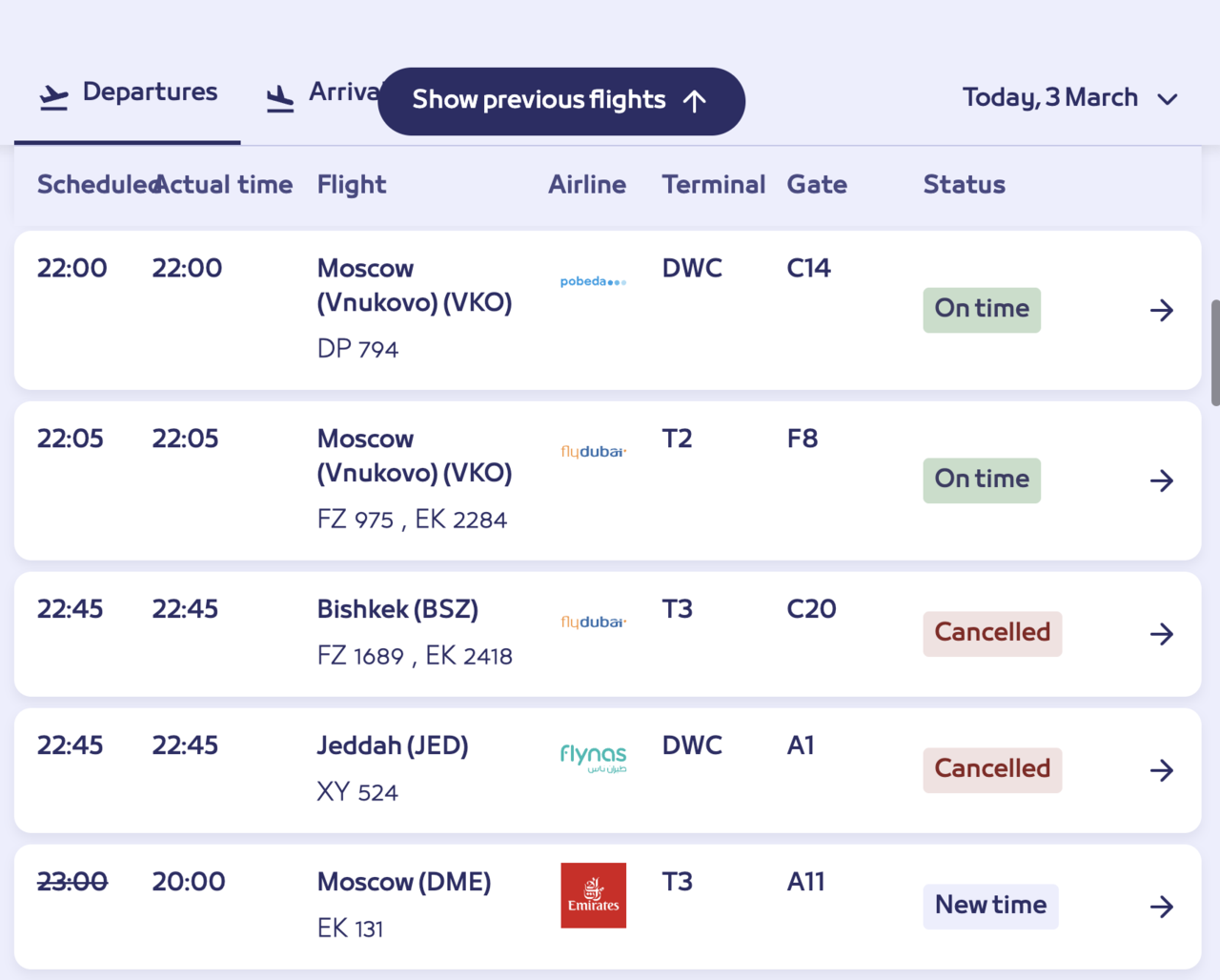Click the pobeda airline logo
1220x980 pixels.
[x=593, y=281]
